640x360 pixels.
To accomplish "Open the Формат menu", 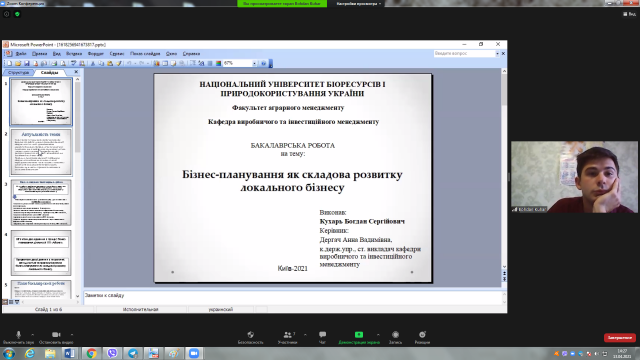I will (96, 53).
